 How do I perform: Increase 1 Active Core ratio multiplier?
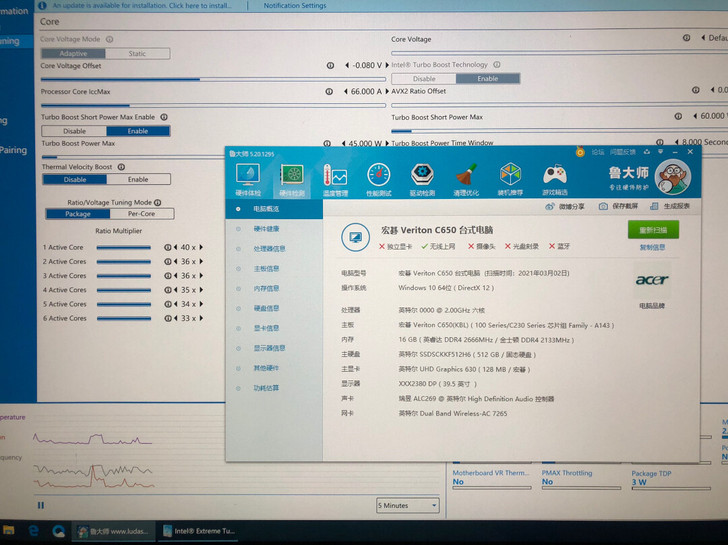point(202,247)
